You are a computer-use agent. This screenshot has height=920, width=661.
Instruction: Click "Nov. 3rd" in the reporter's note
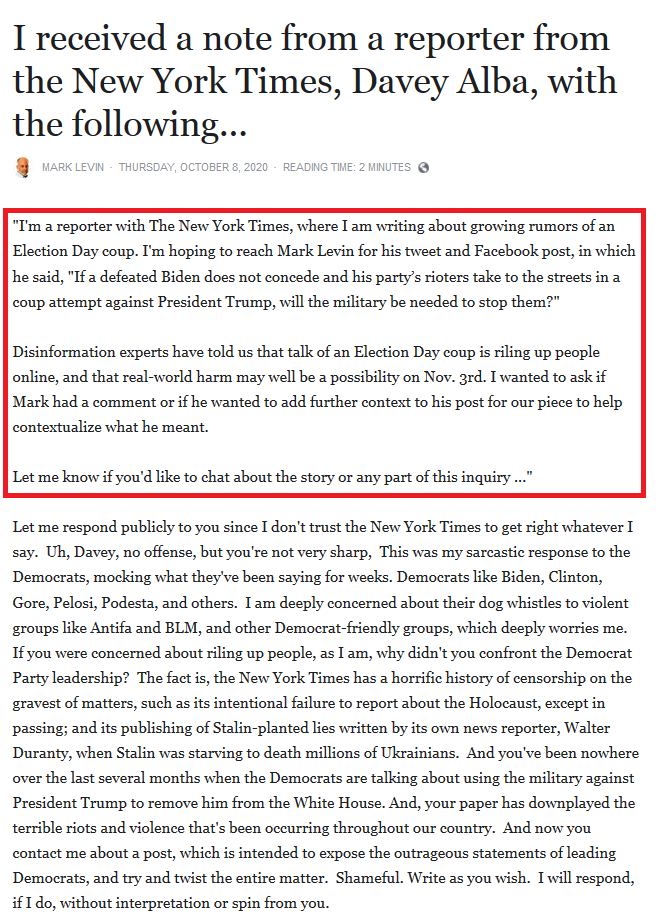click(455, 377)
